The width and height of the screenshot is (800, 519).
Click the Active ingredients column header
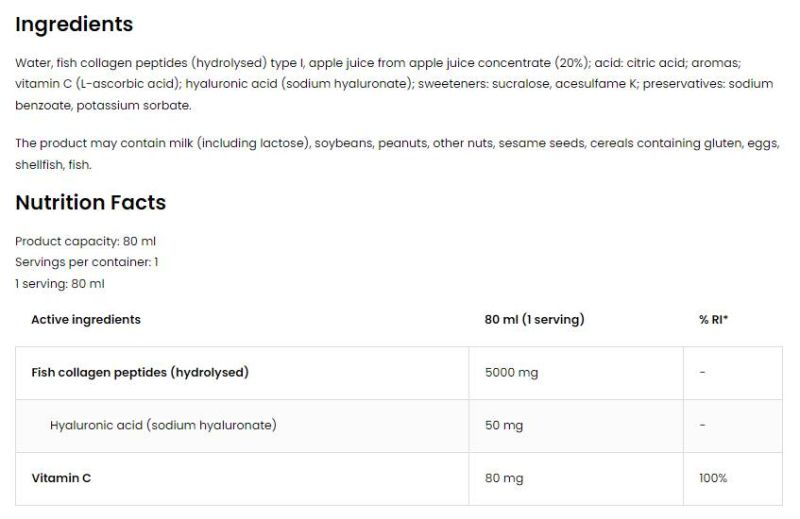coord(86,320)
